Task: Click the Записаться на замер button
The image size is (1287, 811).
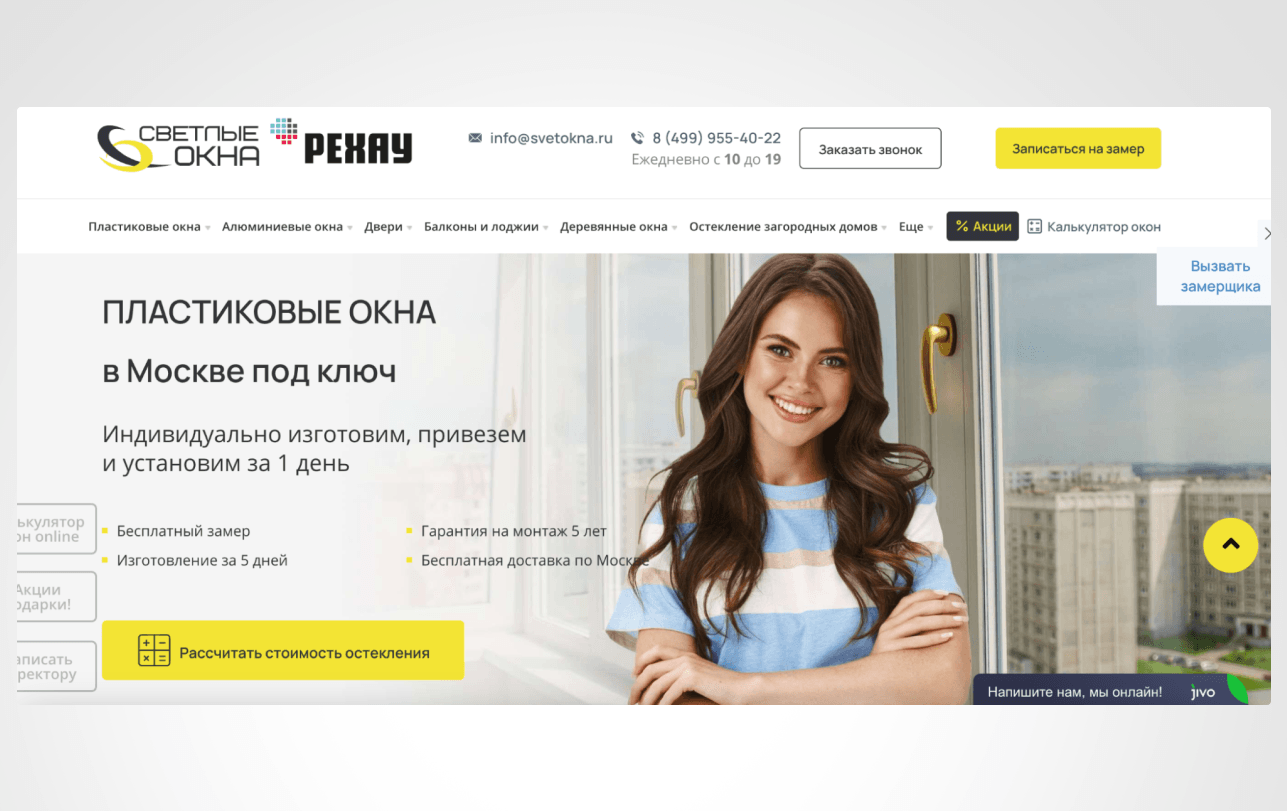Action: 1078,149
